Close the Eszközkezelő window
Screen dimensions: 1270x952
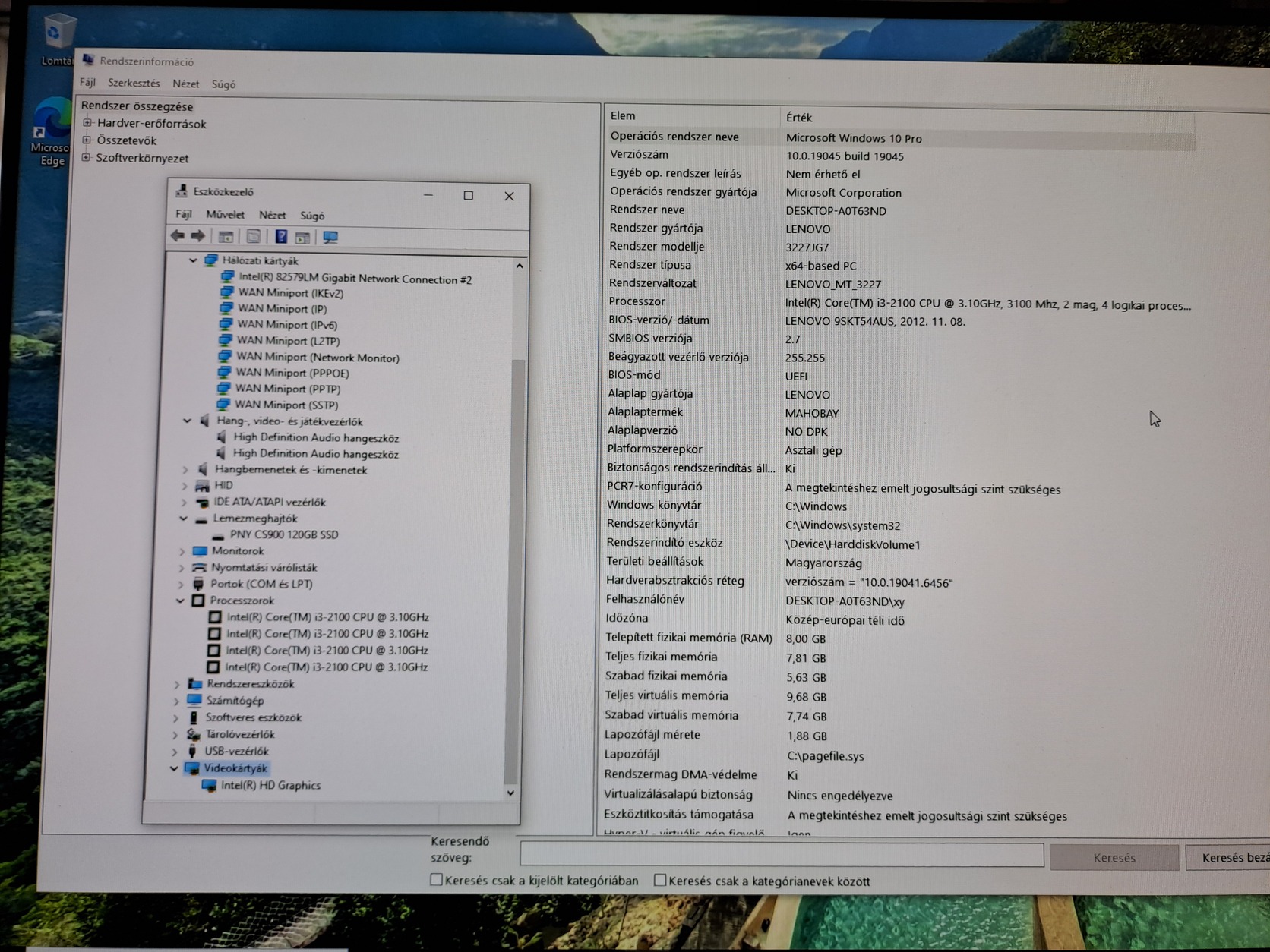tap(509, 196)
